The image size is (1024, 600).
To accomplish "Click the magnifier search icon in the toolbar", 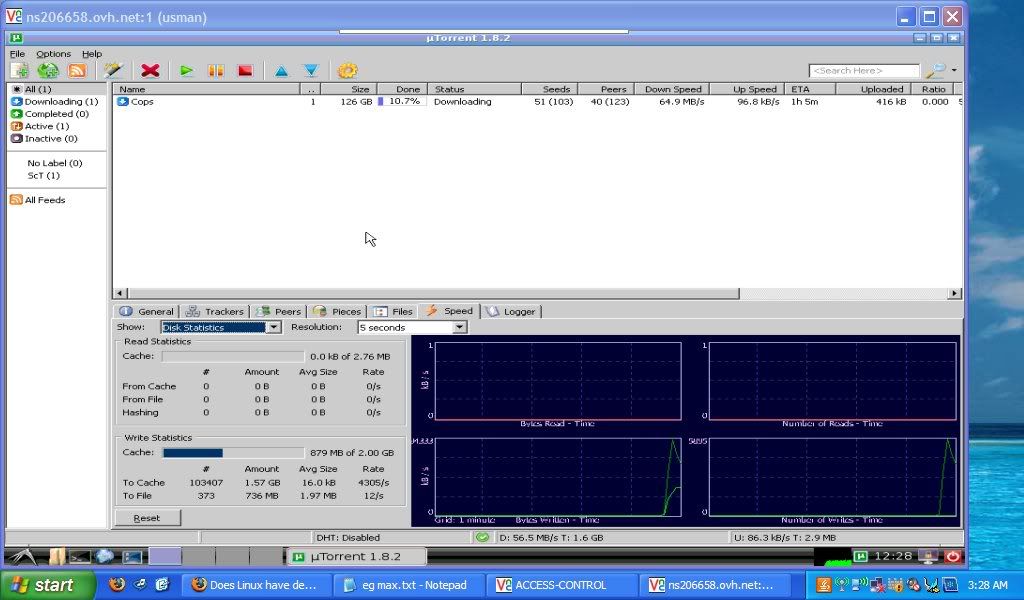I will tap(936, 71).
